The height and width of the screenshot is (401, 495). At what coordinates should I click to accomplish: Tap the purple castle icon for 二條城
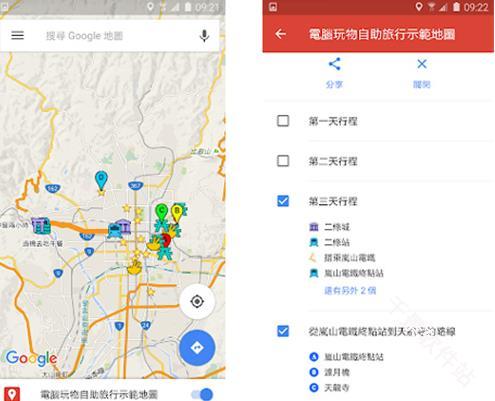[x=124, y=226]
